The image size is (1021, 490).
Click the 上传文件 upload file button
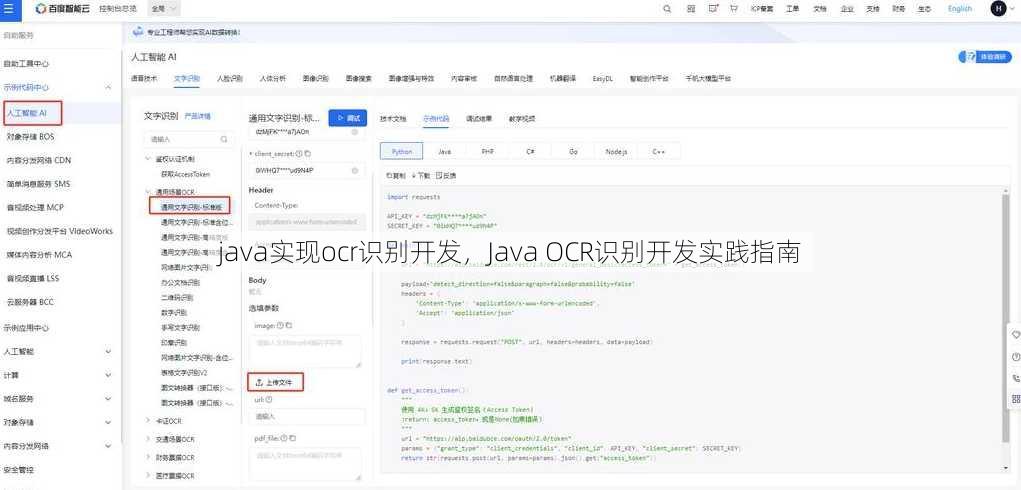[277, 383]
